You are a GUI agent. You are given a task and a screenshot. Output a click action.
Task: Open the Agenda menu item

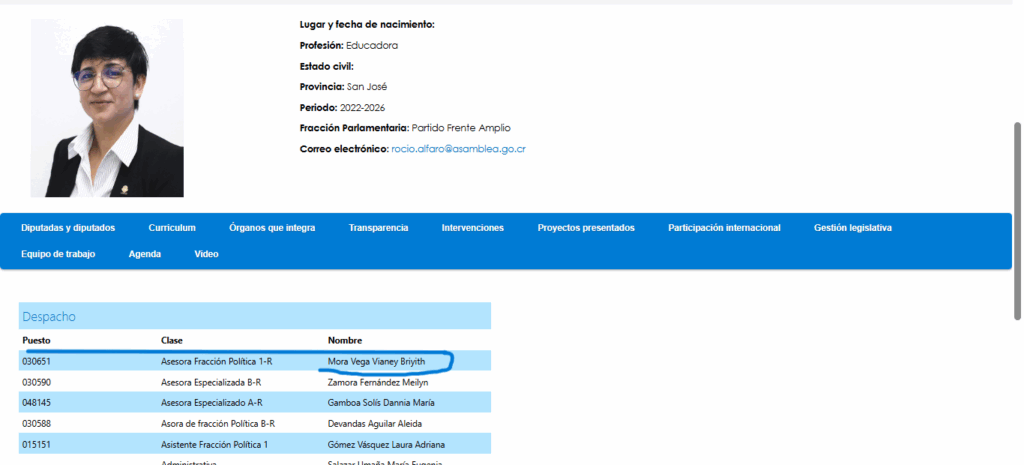[145, 254]
